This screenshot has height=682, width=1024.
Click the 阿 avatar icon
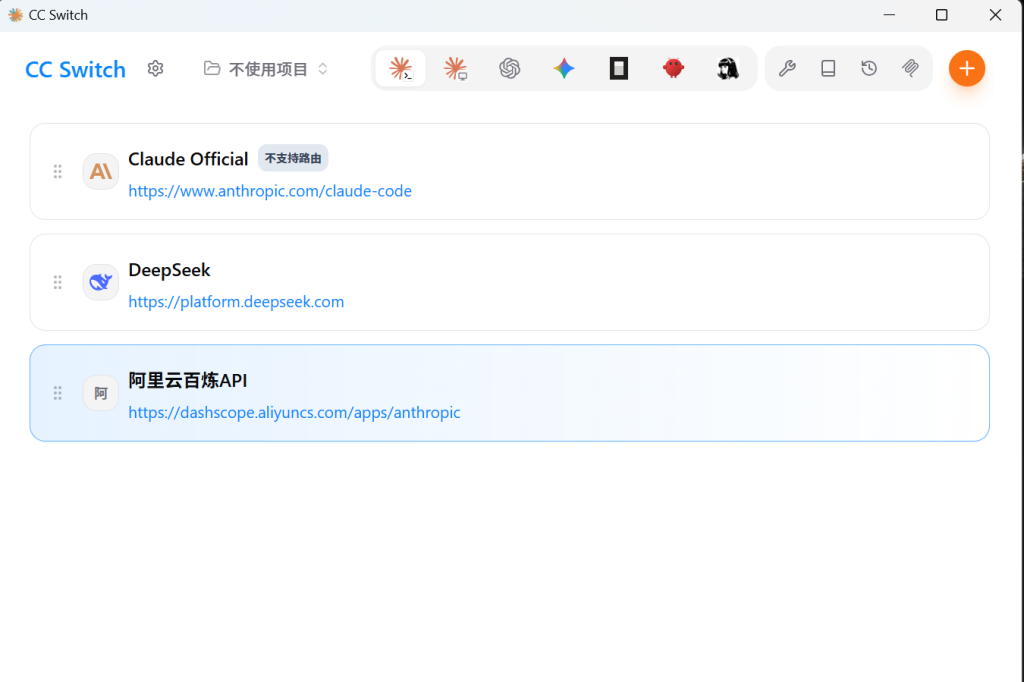pos(101,393)
